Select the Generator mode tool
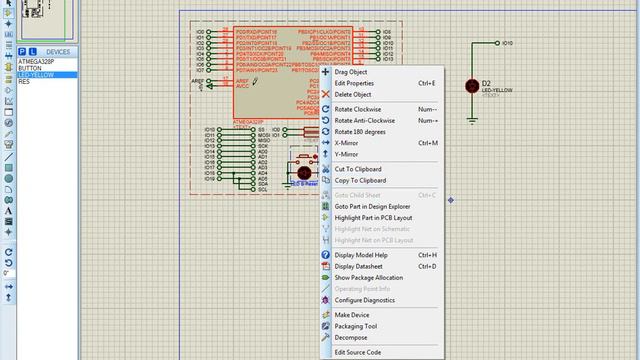Viewport: 640px width, 360px height. click(x=8, y=123)
